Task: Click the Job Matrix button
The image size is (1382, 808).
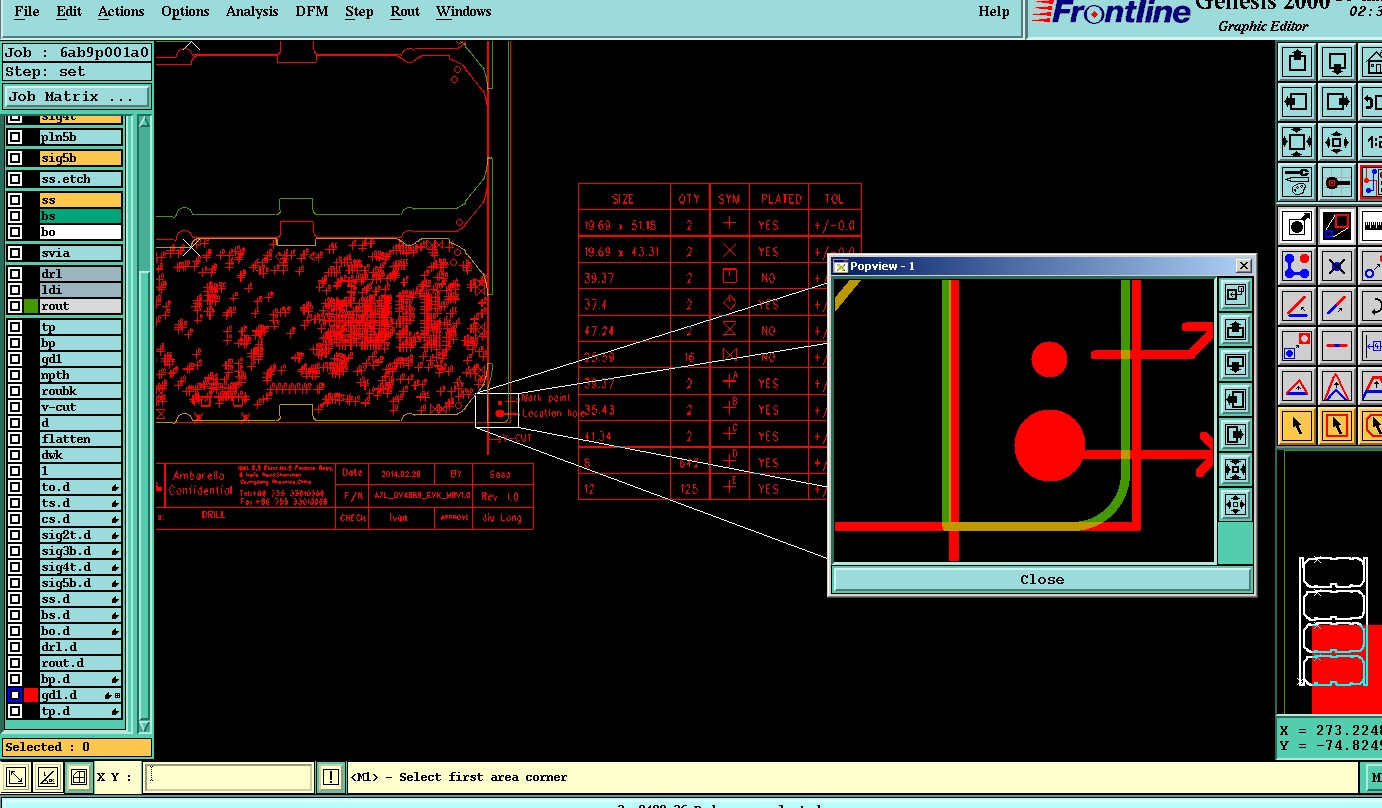Action: point(77,97)
